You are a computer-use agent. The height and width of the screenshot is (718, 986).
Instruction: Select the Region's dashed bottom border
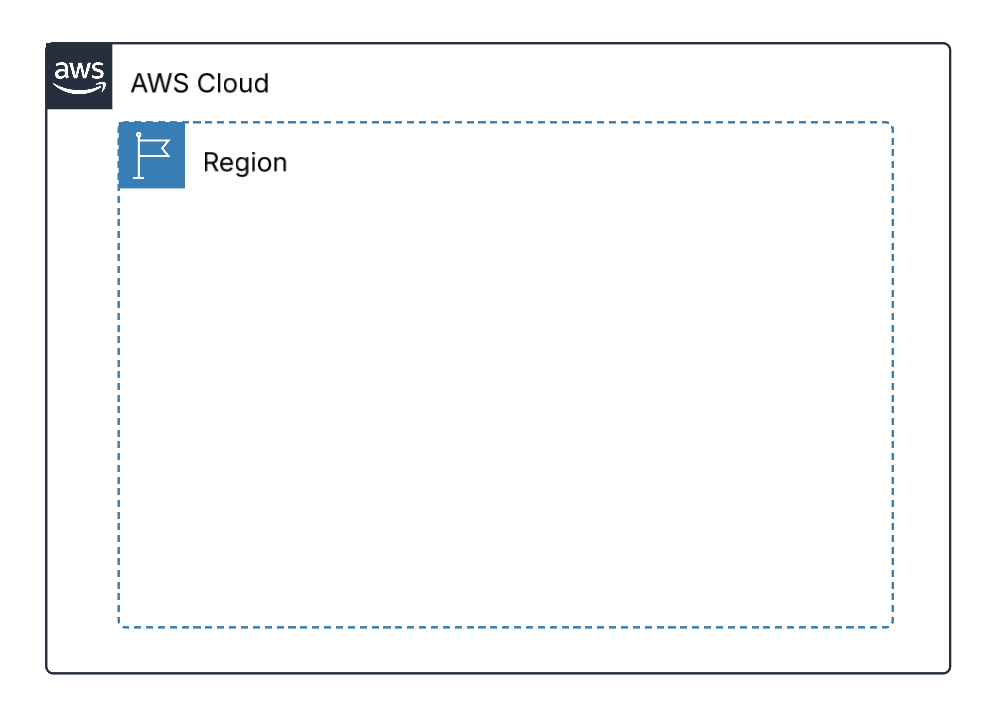click(x=506, y=627)
